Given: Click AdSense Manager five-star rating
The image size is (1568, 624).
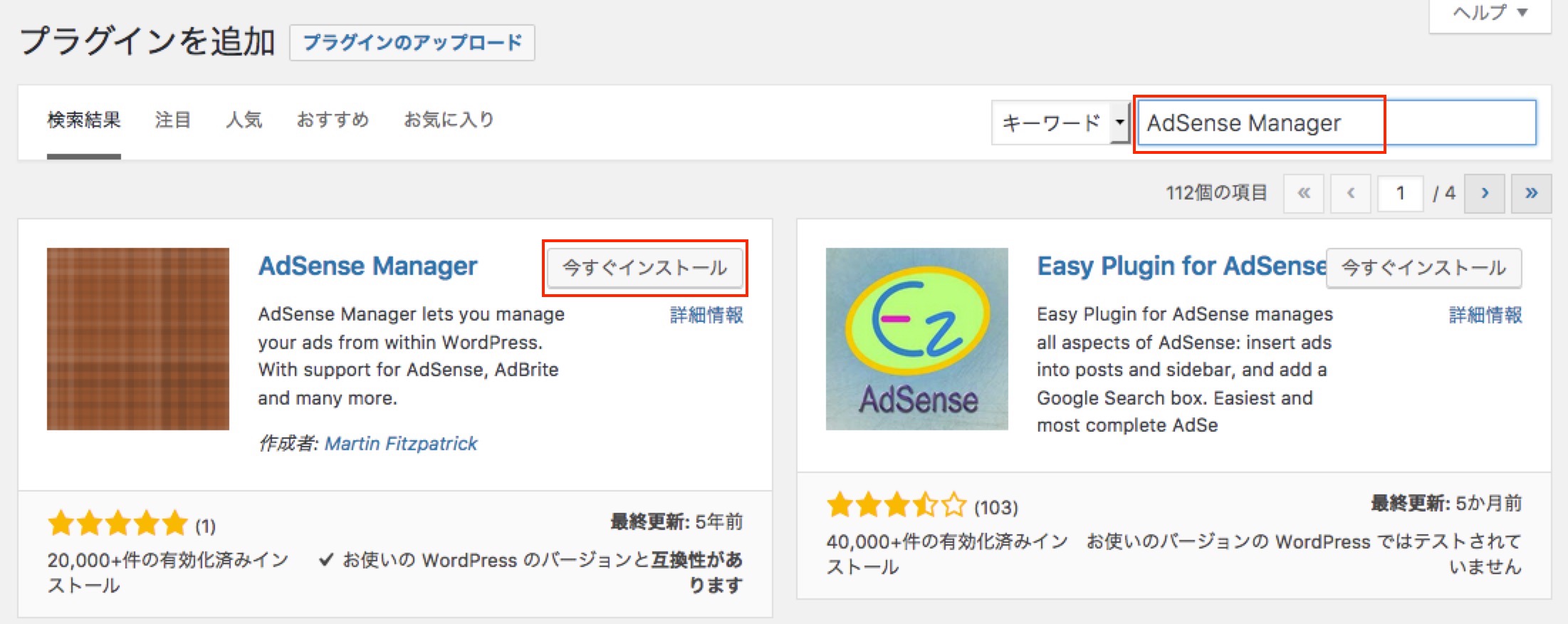Looking at the screenshot, I should (x=117, y=524).
